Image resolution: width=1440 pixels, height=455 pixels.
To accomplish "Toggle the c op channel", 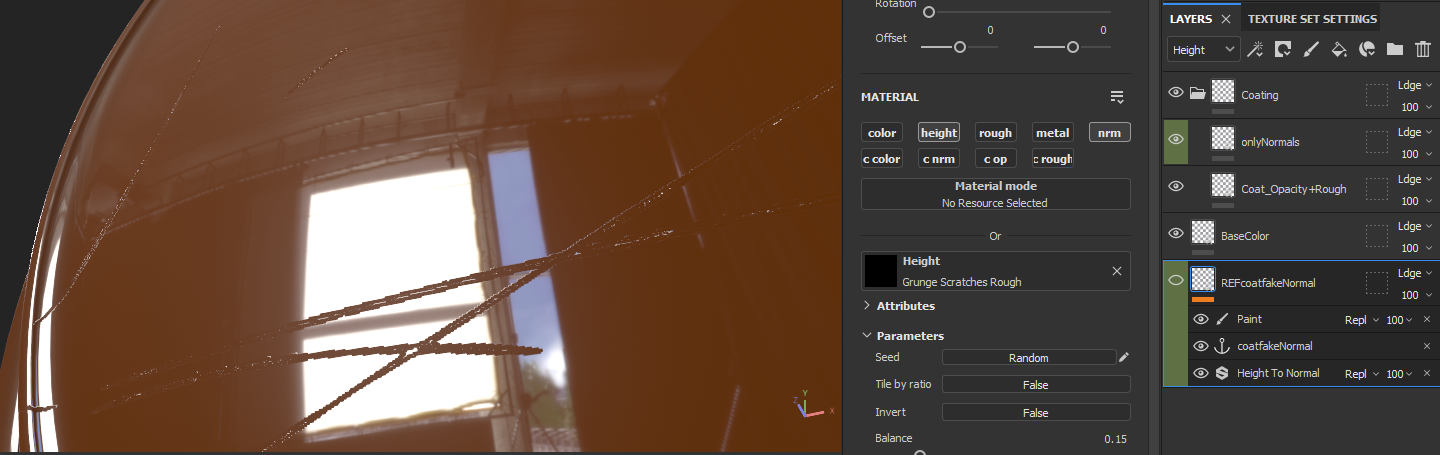I will (995, 158).
